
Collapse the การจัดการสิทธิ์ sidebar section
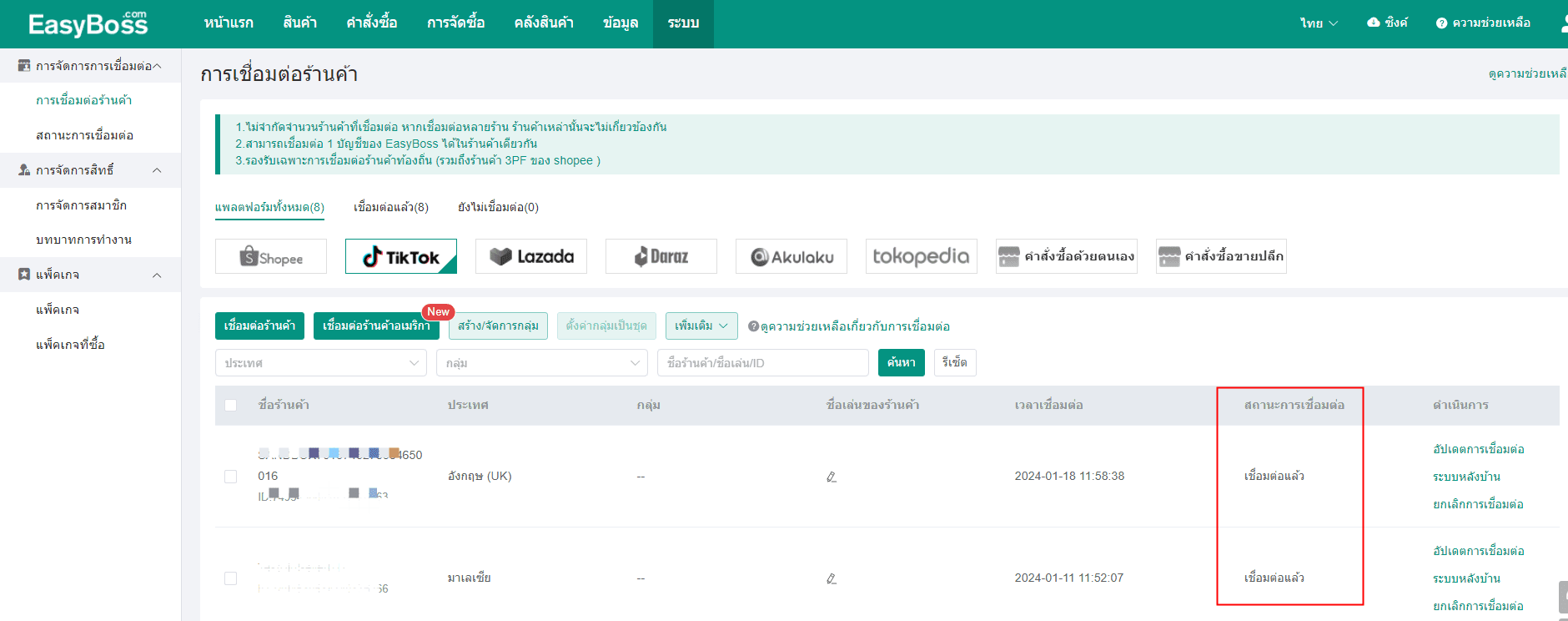pyautogui.click(x=157, y=170)
